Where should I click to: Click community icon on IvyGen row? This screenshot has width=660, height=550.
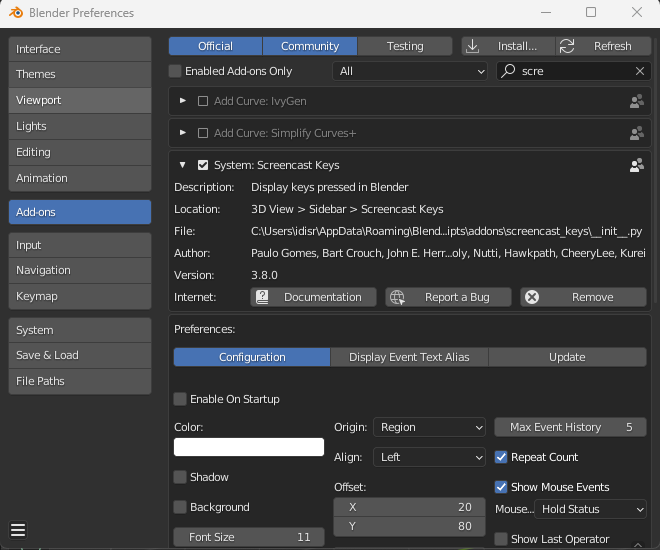[x=636, y=101]
